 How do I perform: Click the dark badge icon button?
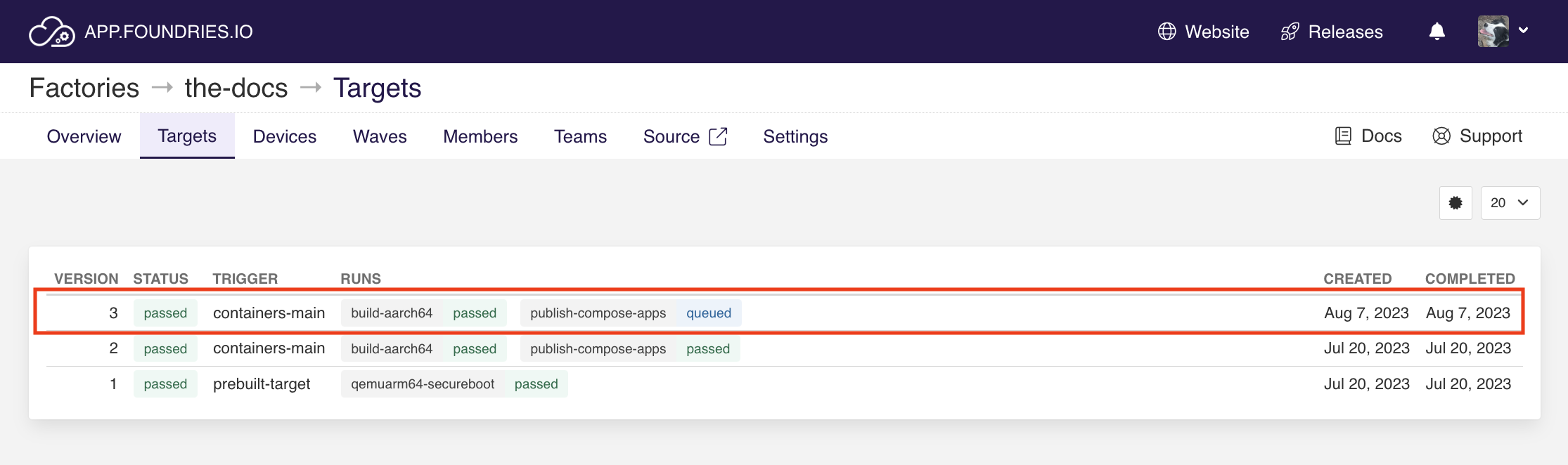point(1455,203)
